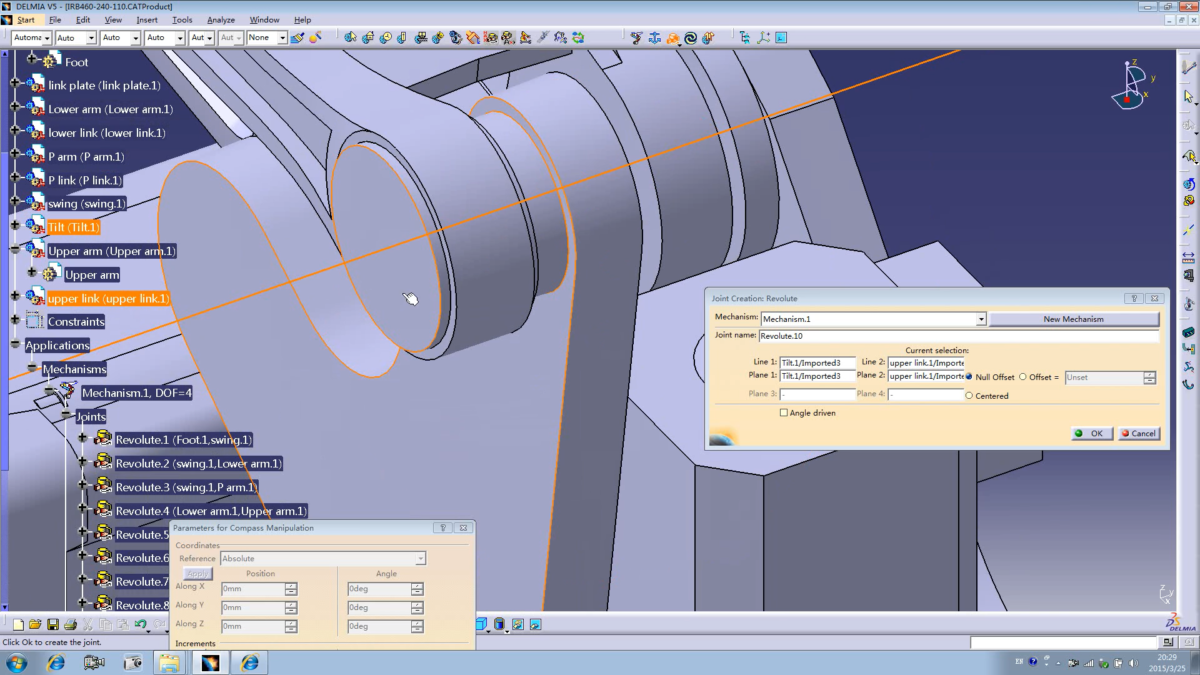The width and height of the screenshot is (1200, 675).
Task: Confirm joint creation with OK button
Action: (1090, 433)
